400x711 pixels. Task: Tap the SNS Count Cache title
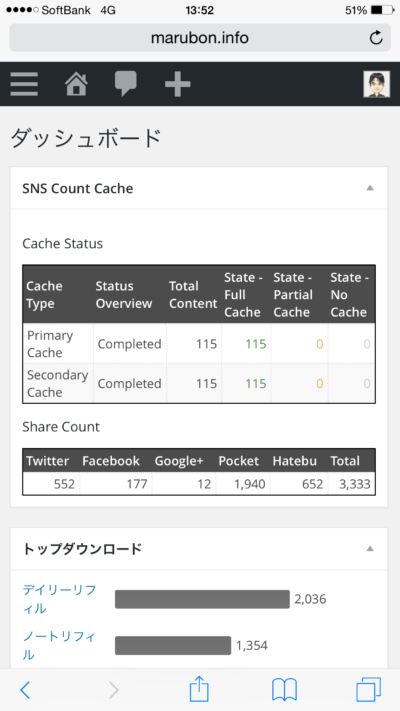click(78, 188)
